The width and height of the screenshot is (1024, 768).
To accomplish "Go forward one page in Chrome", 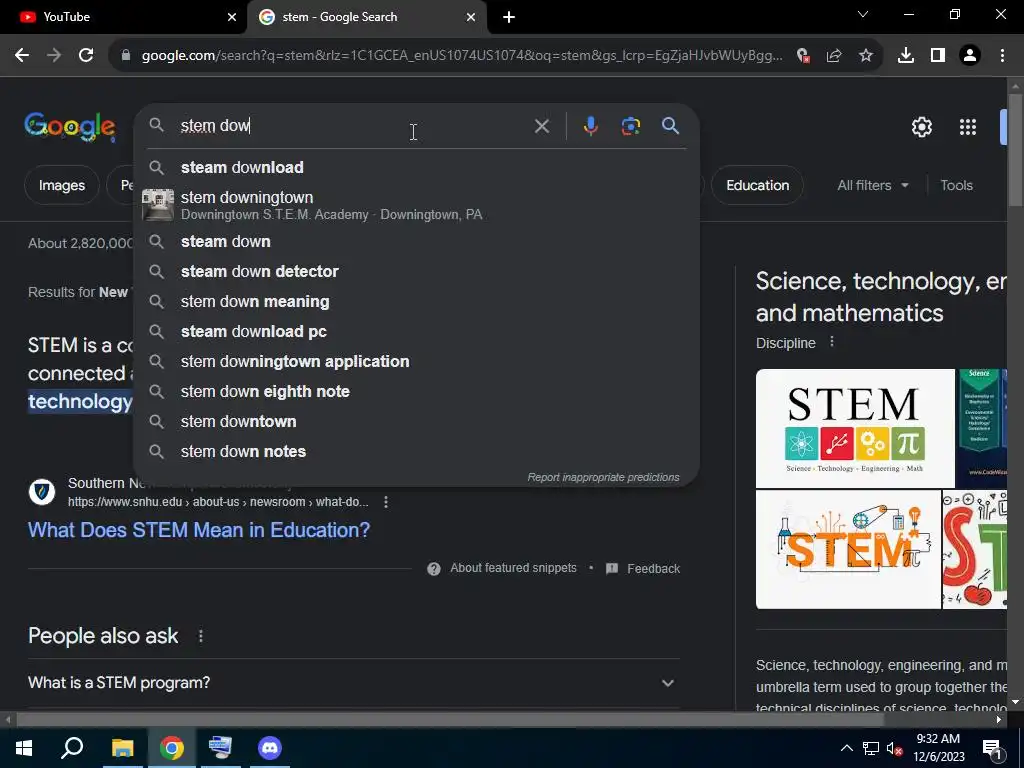I will [54, 56].
